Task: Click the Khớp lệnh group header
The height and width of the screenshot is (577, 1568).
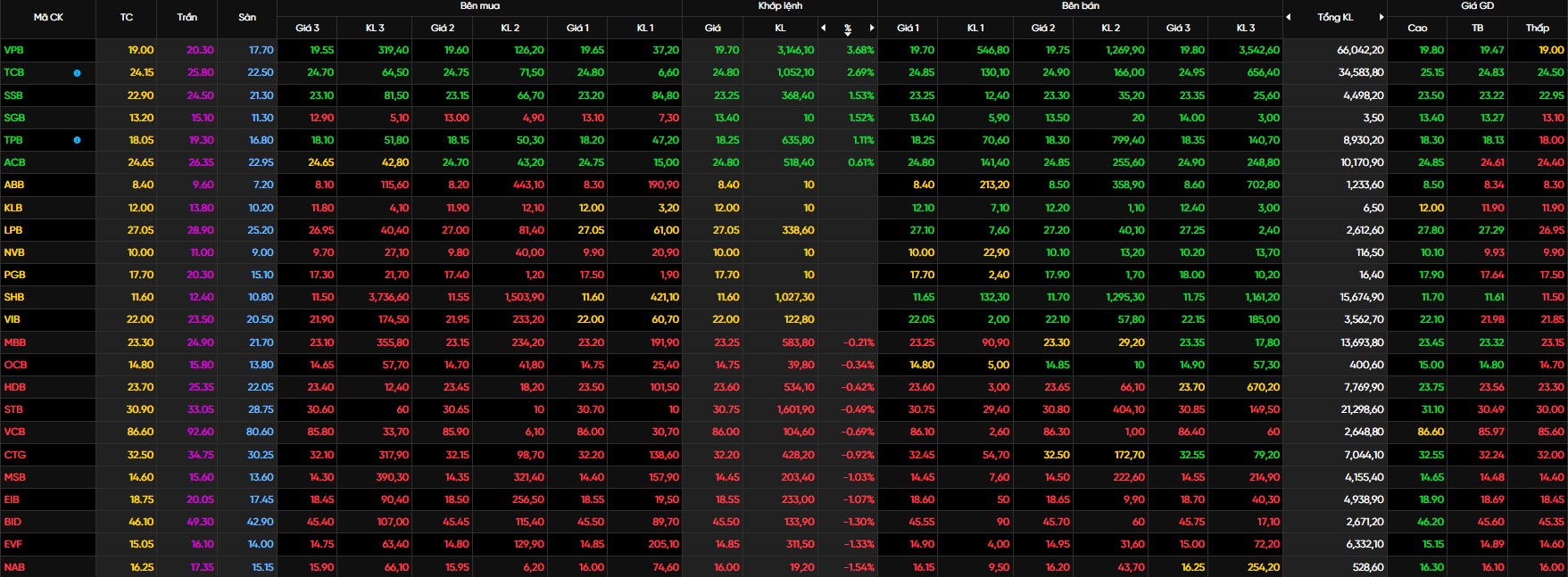Action: pyautogui.click(x=780, y=5)
